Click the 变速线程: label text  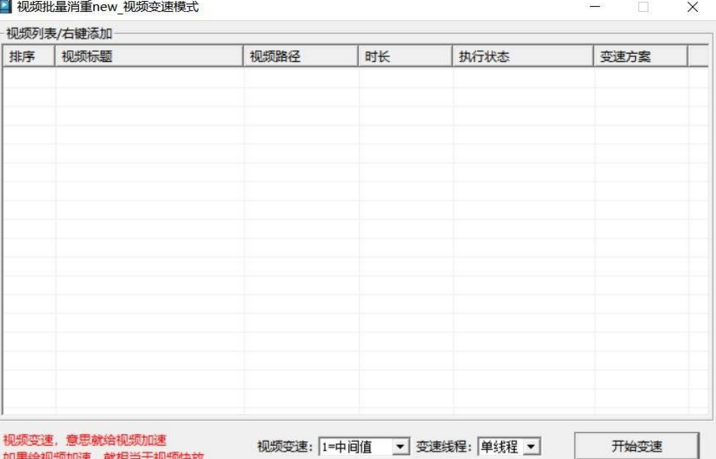pyautogui.click(x=445, y=446)
